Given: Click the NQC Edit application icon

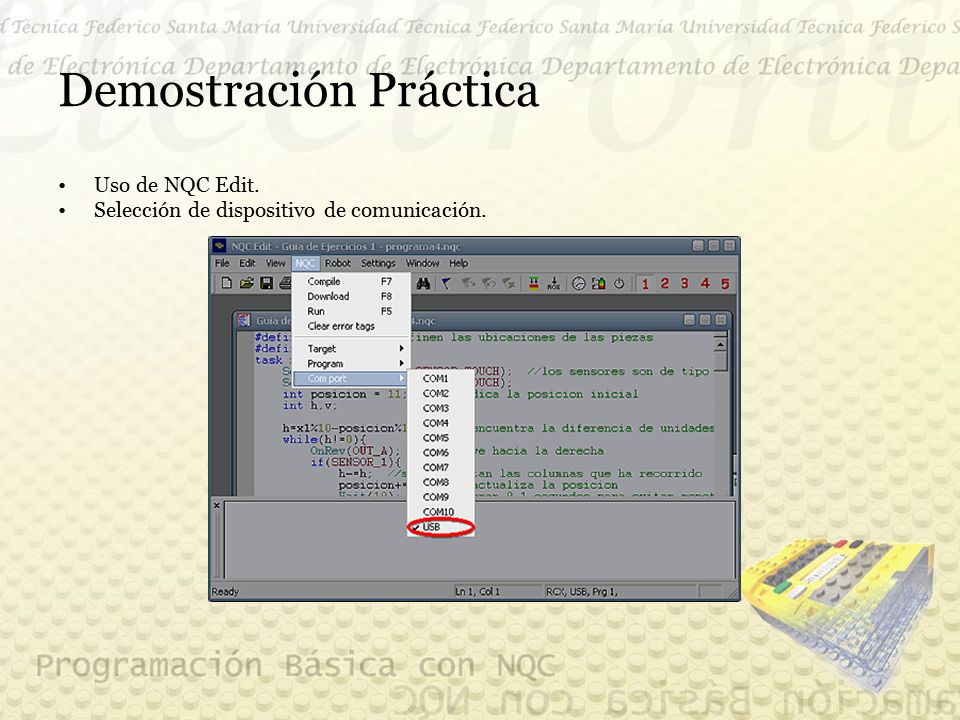Looking at the screenshot, I should (x=219, y=246).
